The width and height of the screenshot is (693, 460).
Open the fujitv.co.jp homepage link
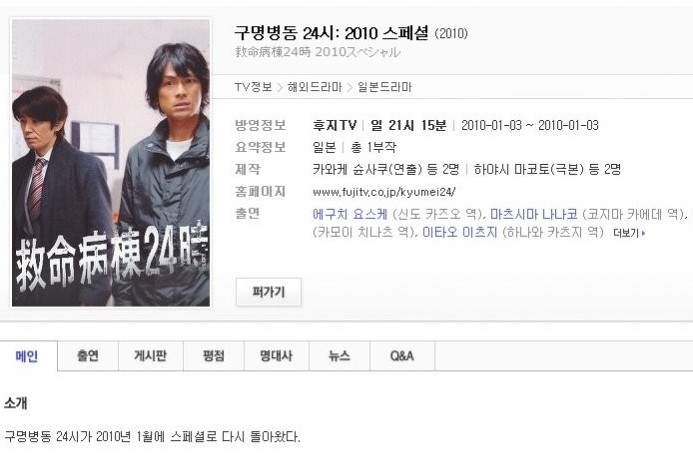pos(384,192)
